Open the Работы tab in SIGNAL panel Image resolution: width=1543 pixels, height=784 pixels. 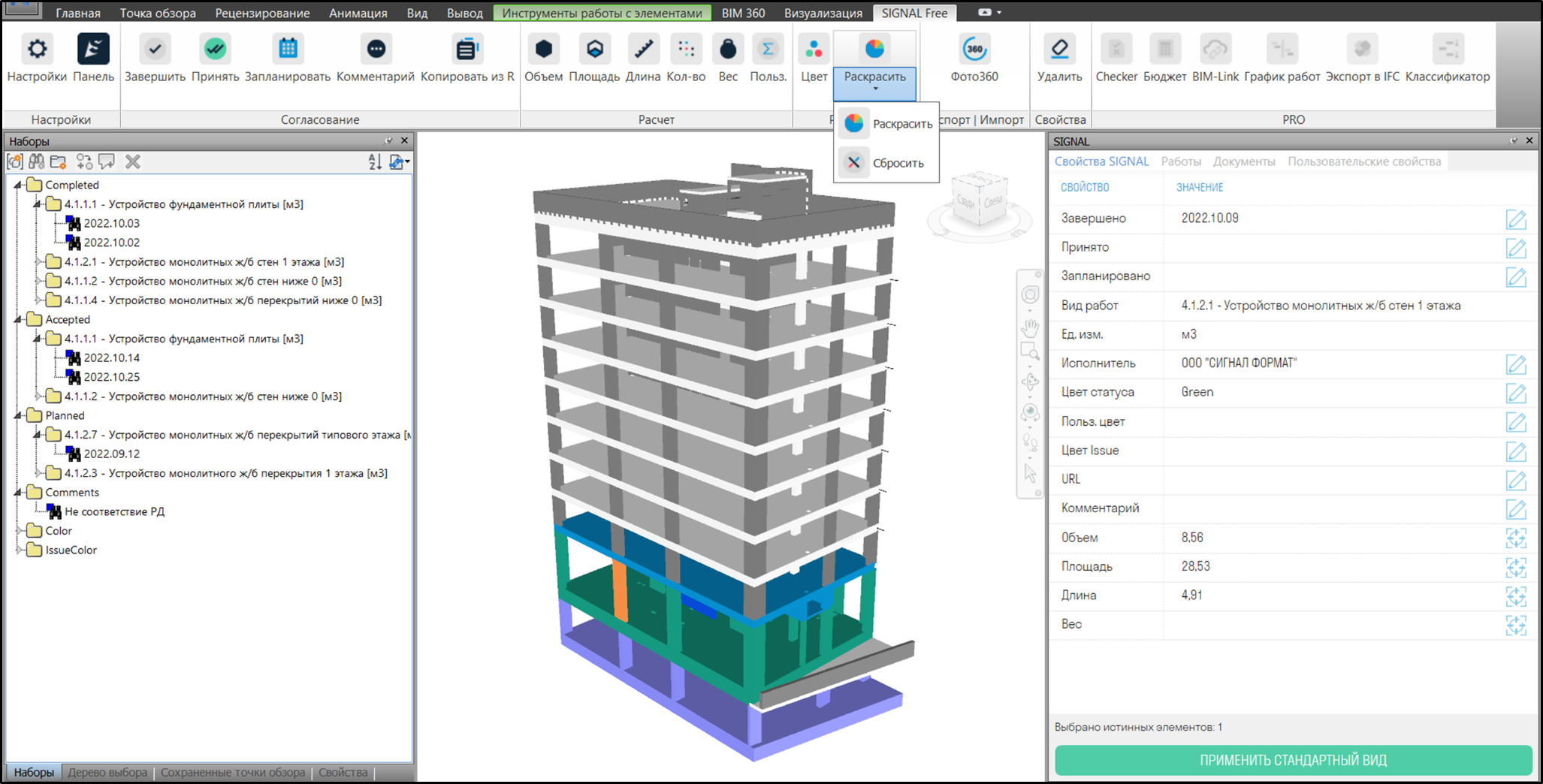click(1180, 161)
